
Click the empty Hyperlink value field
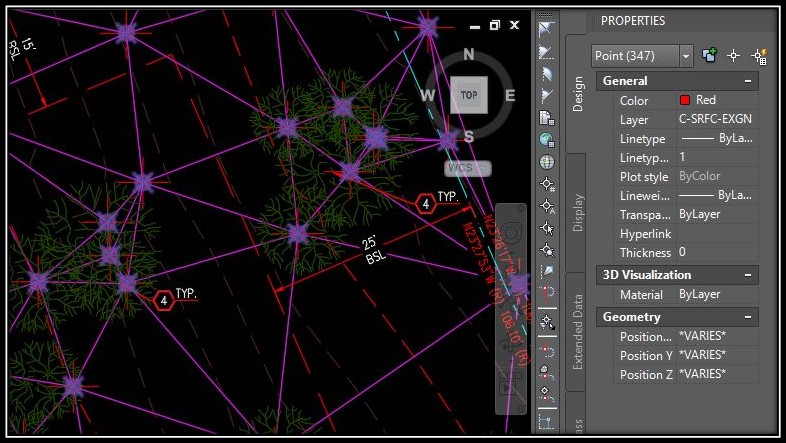coord(717,234)
